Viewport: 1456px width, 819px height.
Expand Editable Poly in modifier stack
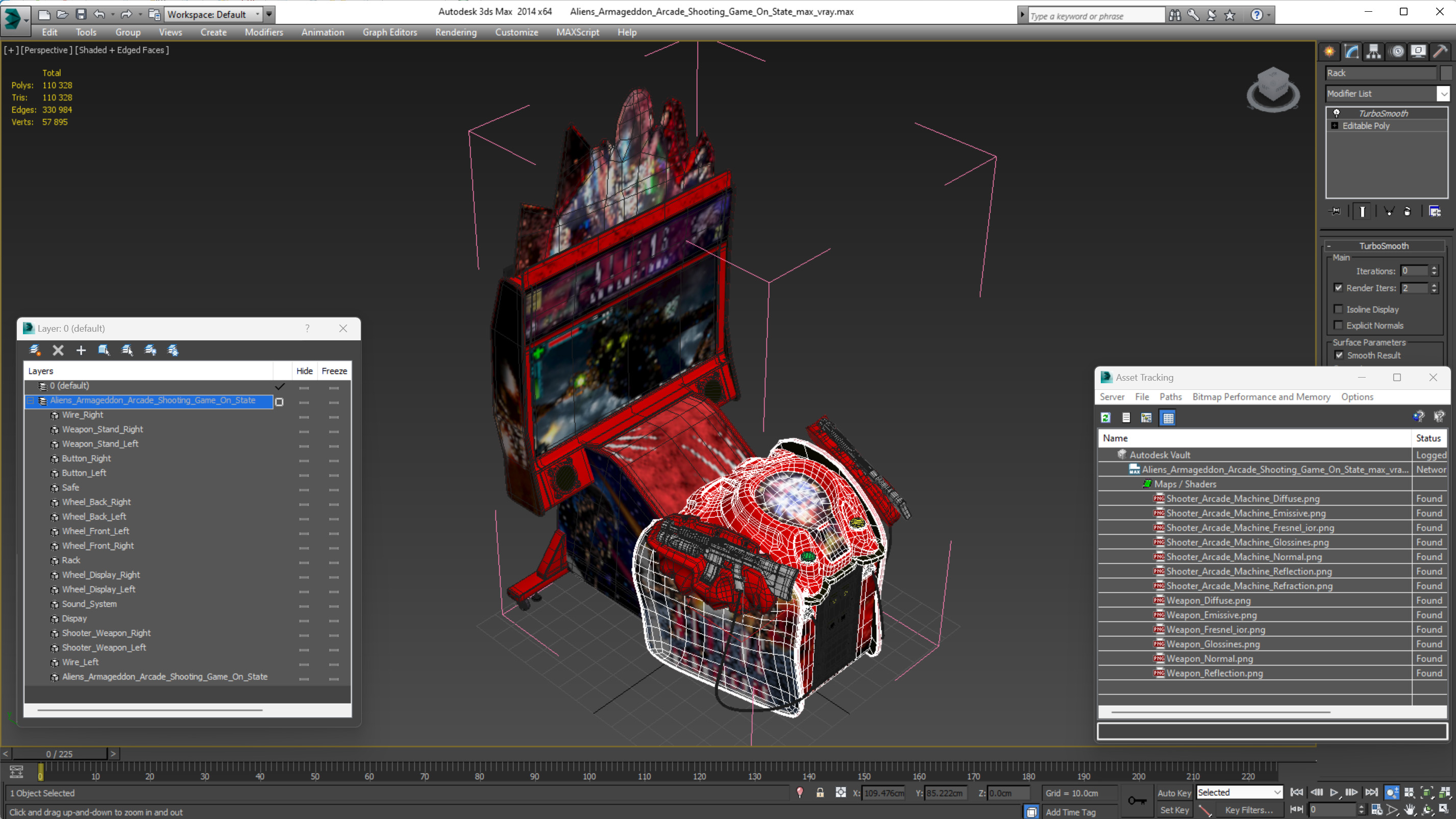pos(1335,126)
